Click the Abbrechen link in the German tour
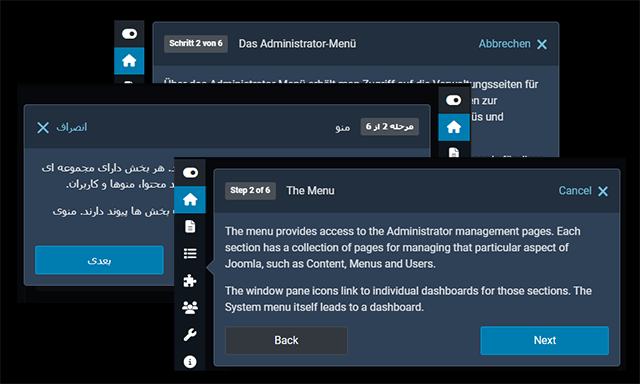The height and width of the screenshot is (384, 640). pyautogui.click(x=504, y=44)
